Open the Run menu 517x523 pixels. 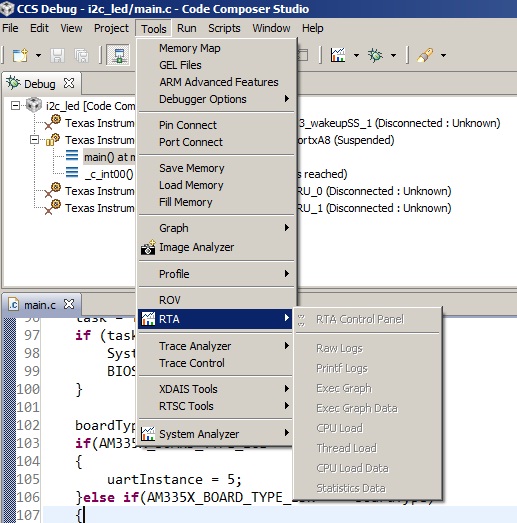[186, 28]
